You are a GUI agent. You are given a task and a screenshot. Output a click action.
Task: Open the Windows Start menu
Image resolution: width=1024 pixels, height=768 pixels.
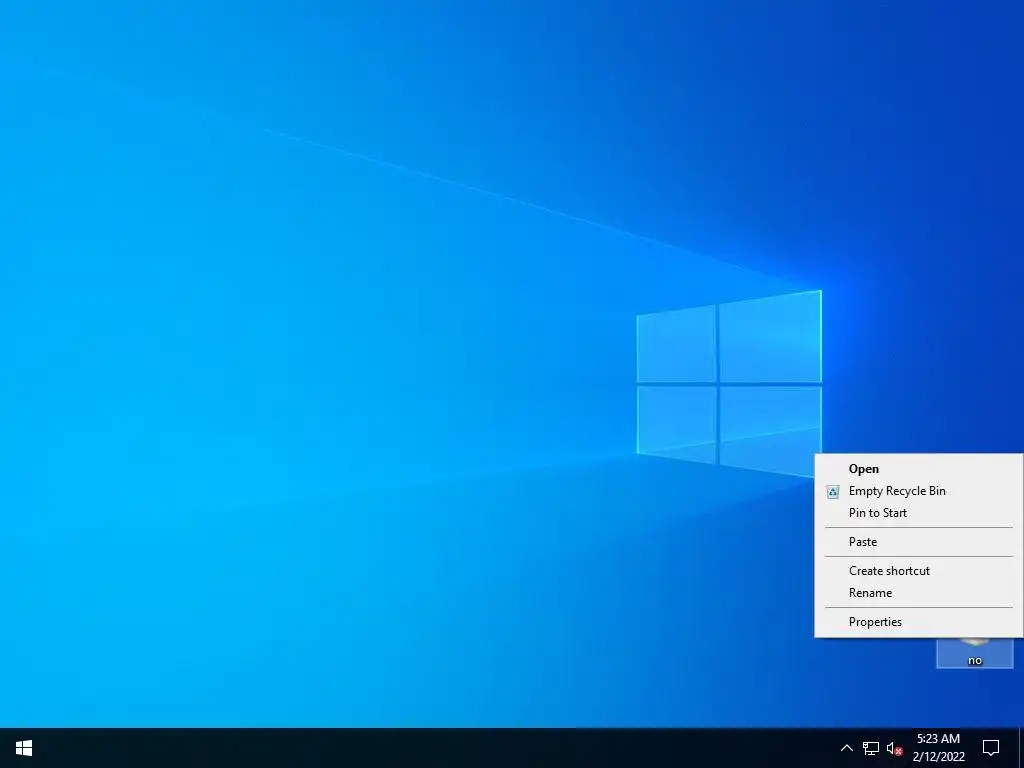point(24,748)
